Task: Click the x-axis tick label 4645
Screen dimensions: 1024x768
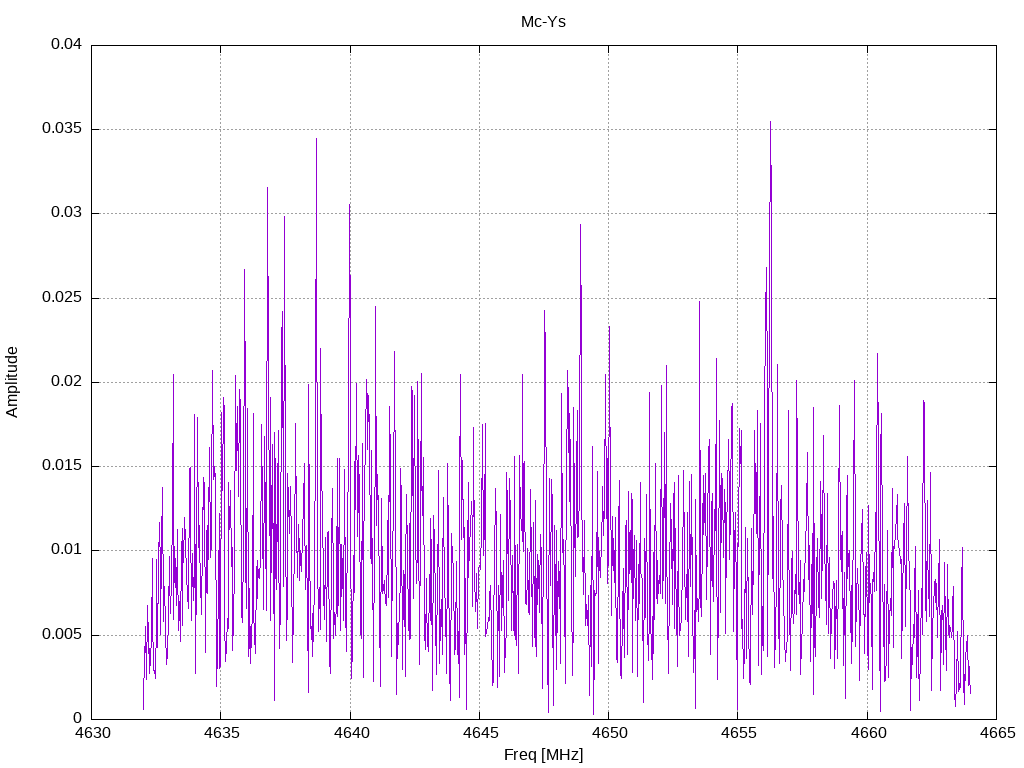Action: coord(480,733)
